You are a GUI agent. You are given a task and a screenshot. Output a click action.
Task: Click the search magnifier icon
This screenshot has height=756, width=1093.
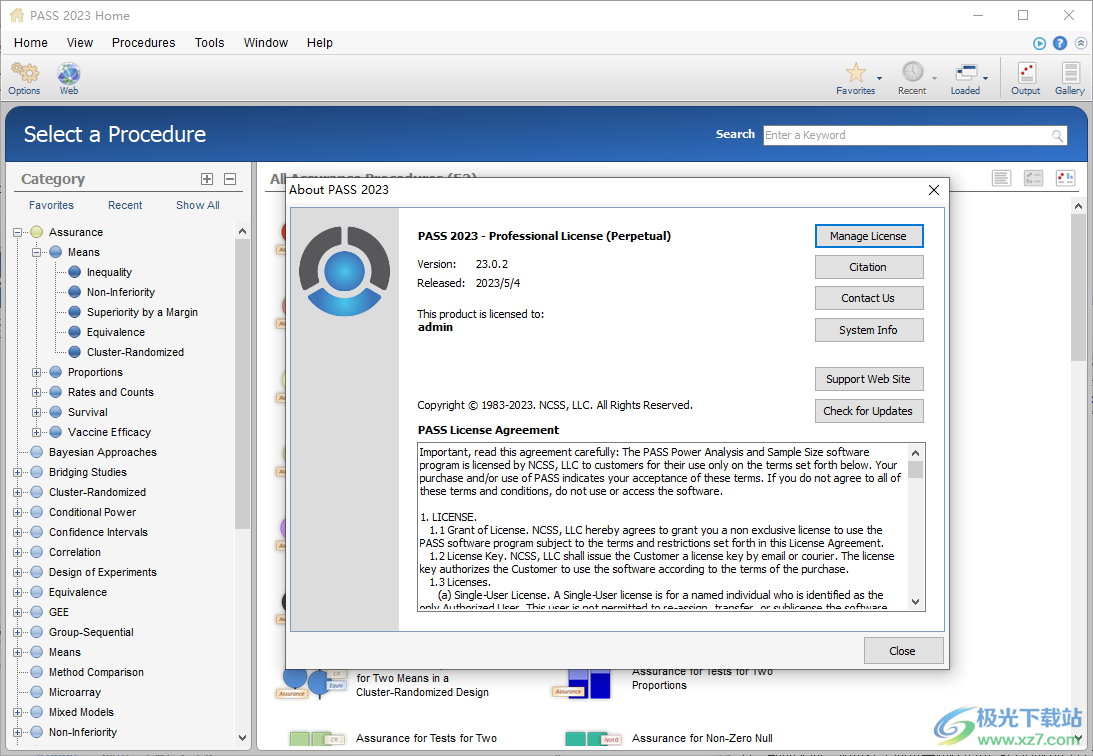[x=1057, y=135]
